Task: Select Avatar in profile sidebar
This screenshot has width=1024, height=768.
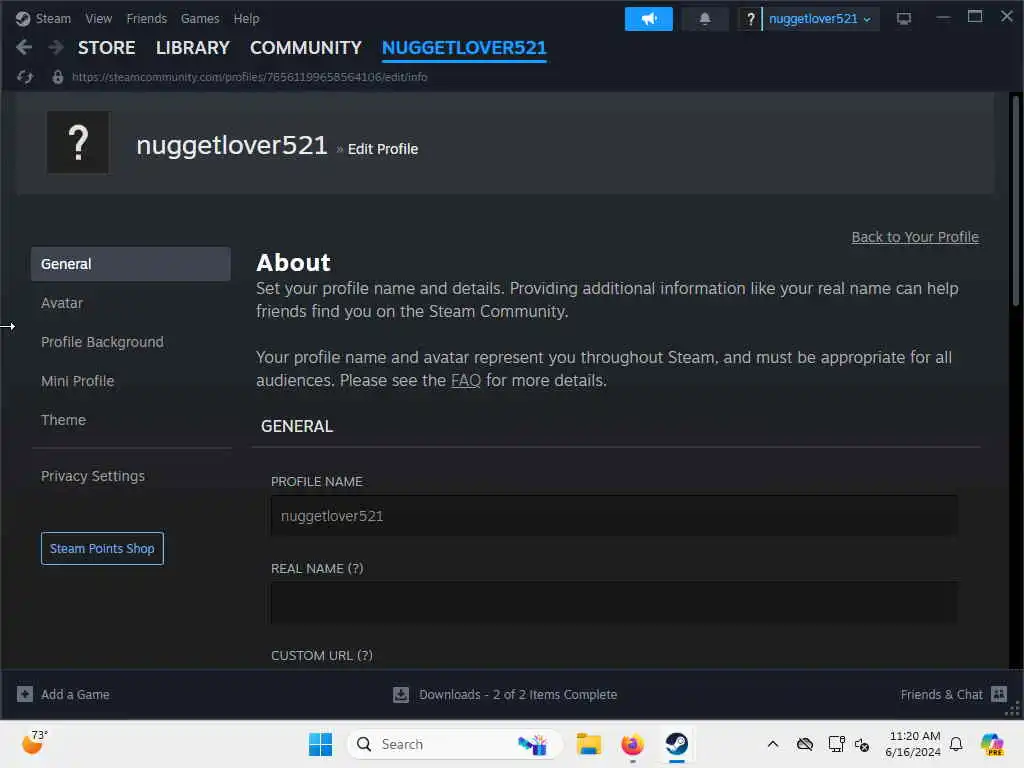Action: (x=131, y=303)
